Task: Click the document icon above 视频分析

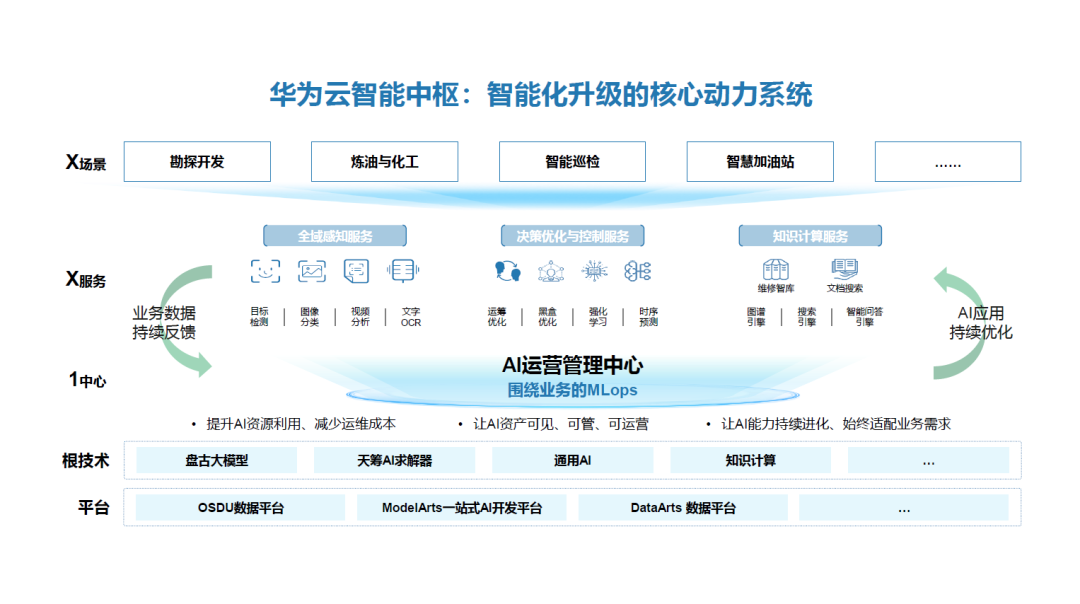Action: pos(357,271)
